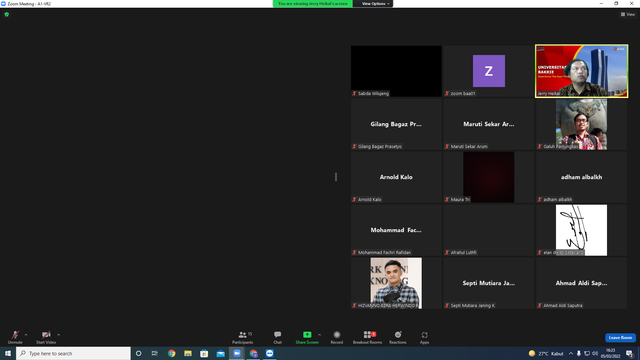Select Afrahul Luthfi tile
640x360 pixels.
(x=489, y=230)
